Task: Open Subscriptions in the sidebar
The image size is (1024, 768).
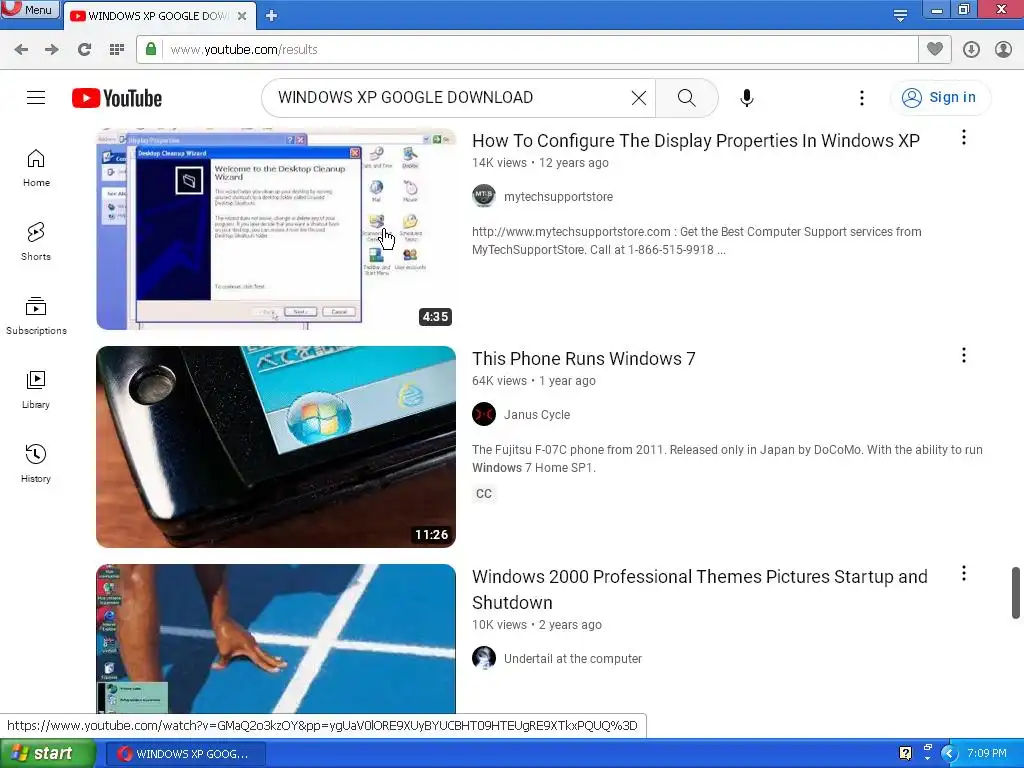Action: (36, 315)
